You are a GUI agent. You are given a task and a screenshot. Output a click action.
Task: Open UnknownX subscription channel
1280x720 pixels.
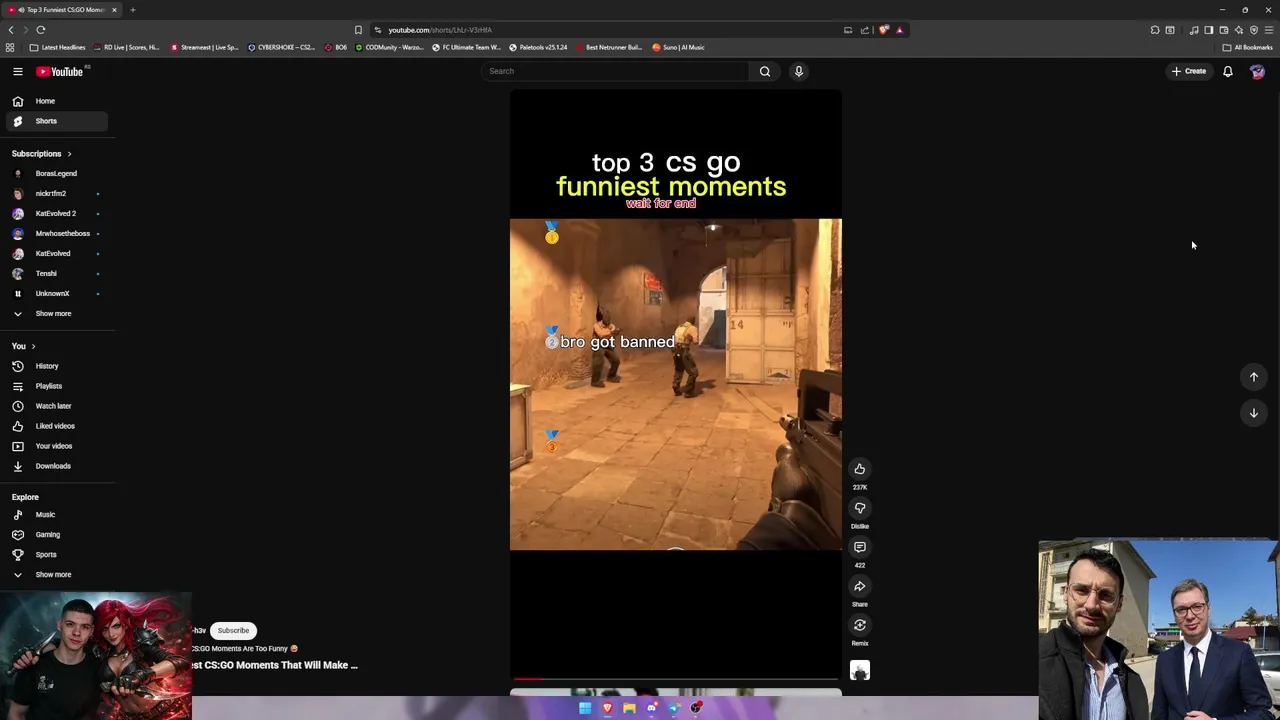(56, 294)
